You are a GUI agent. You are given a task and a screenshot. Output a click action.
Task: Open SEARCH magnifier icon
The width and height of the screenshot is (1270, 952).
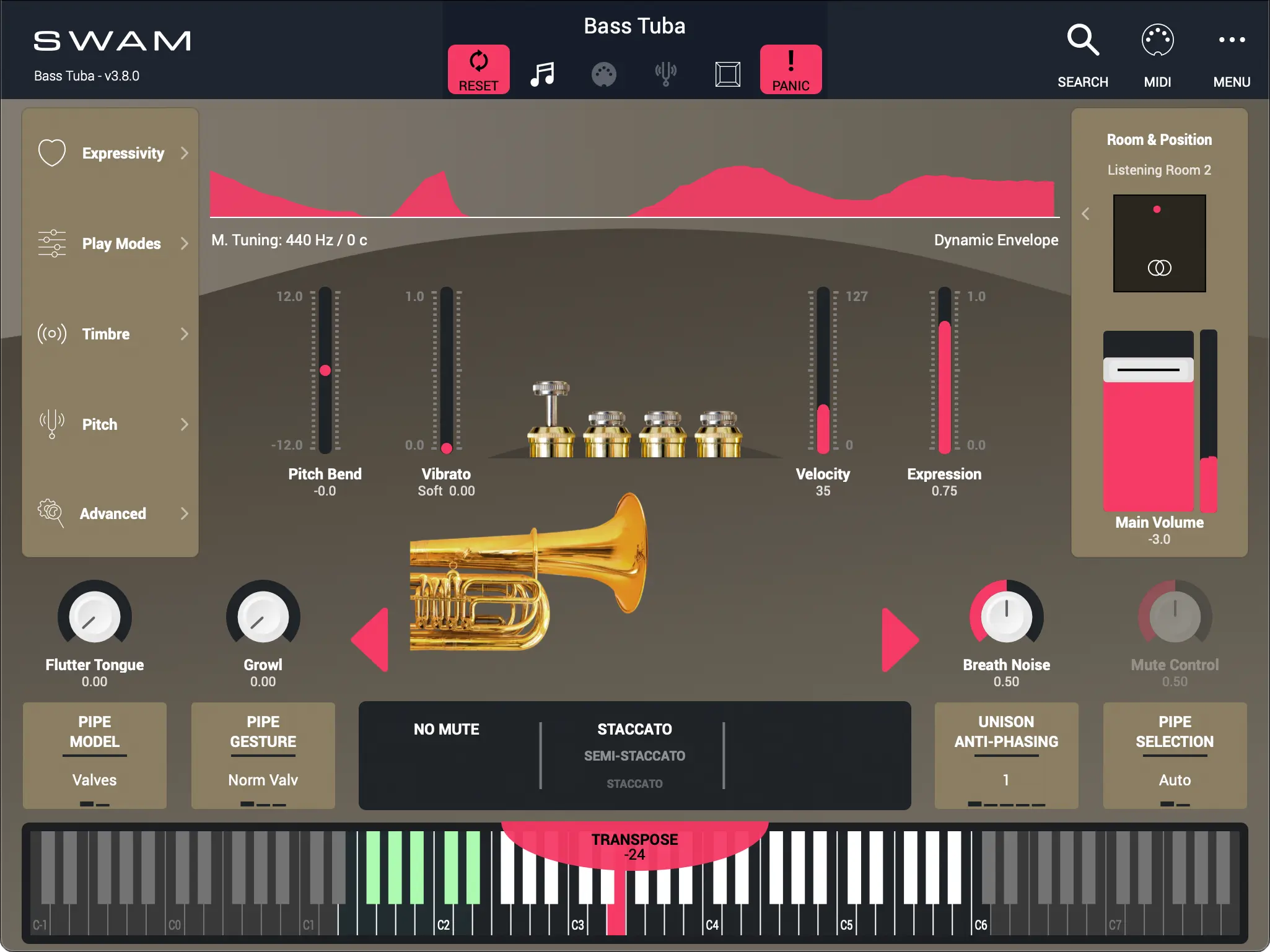(1082, 41)
